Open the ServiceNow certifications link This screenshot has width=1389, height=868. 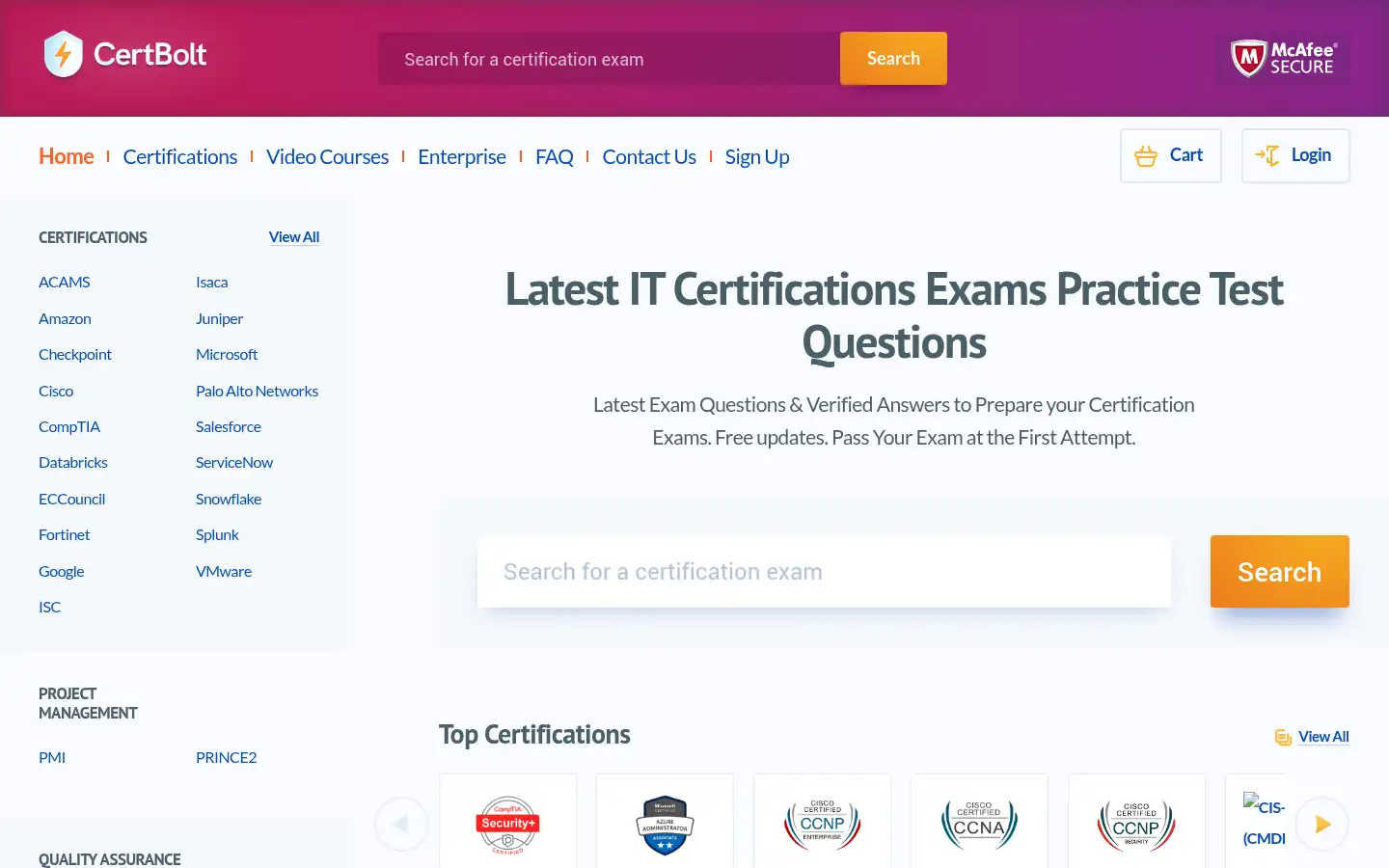[234, 463]
